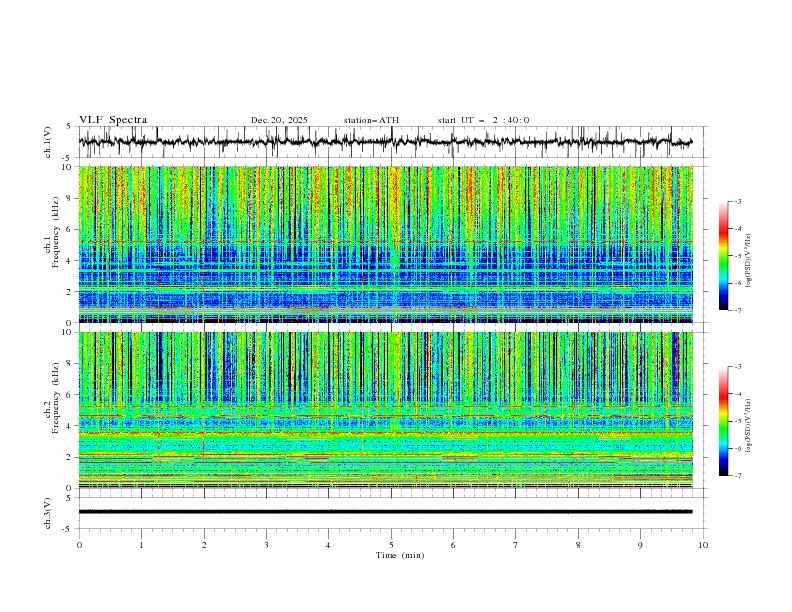This screenshot has width=792, height=612.
Task: Click the ch.1(V) waveform trace panel
Action: tap(390, 143)
